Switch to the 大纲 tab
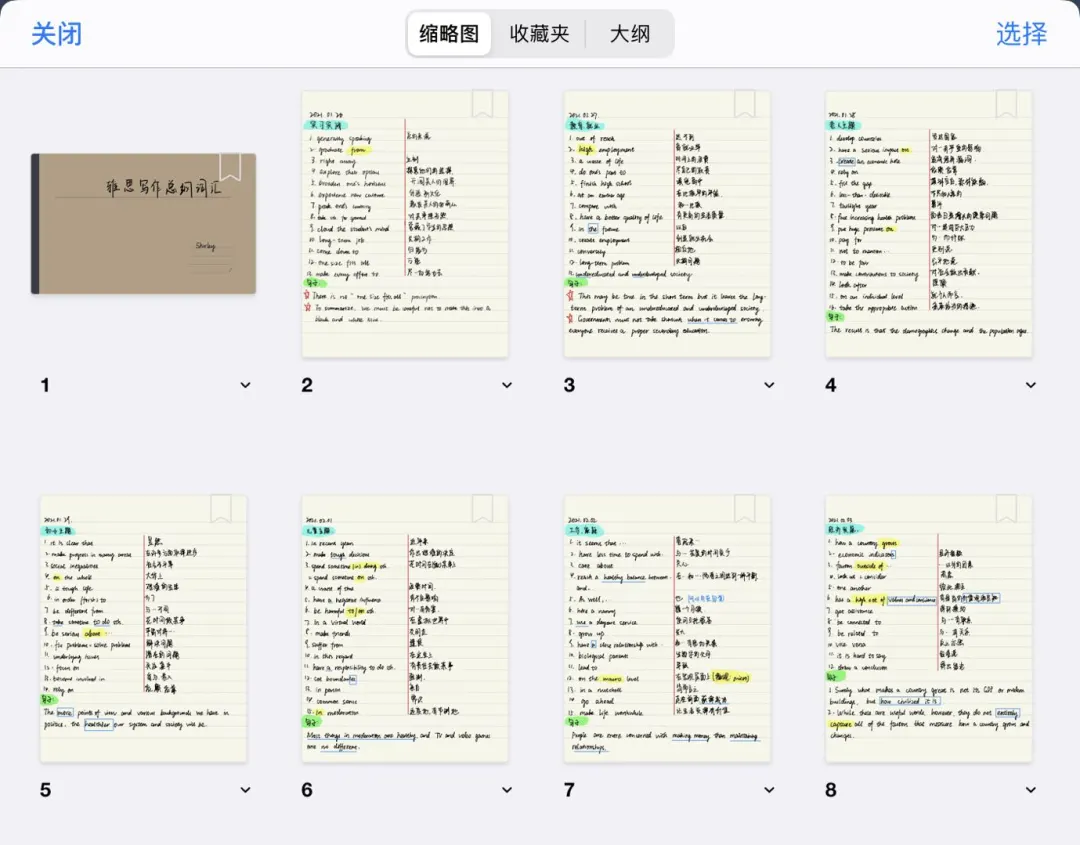 pos(630,34)
